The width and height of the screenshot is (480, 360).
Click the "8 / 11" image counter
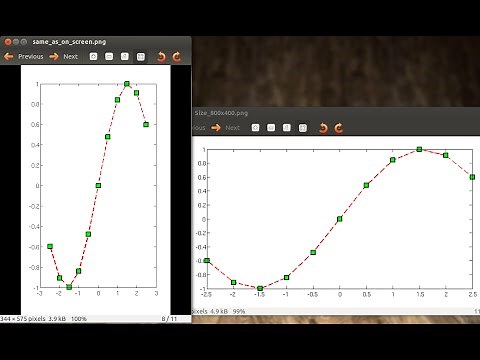[169, 319]
